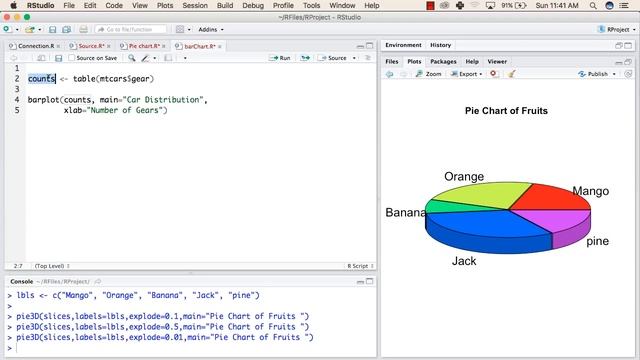The height and width of the screenshot is (360, 640).
Task: Expand the recent files dropdown arrow
Action: [40, 30]
